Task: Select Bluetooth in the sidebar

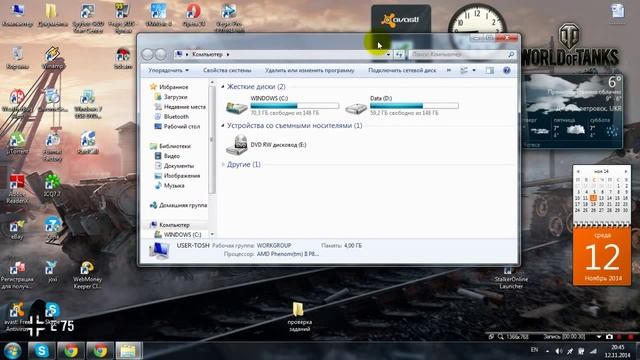Action: coord(176,116)
